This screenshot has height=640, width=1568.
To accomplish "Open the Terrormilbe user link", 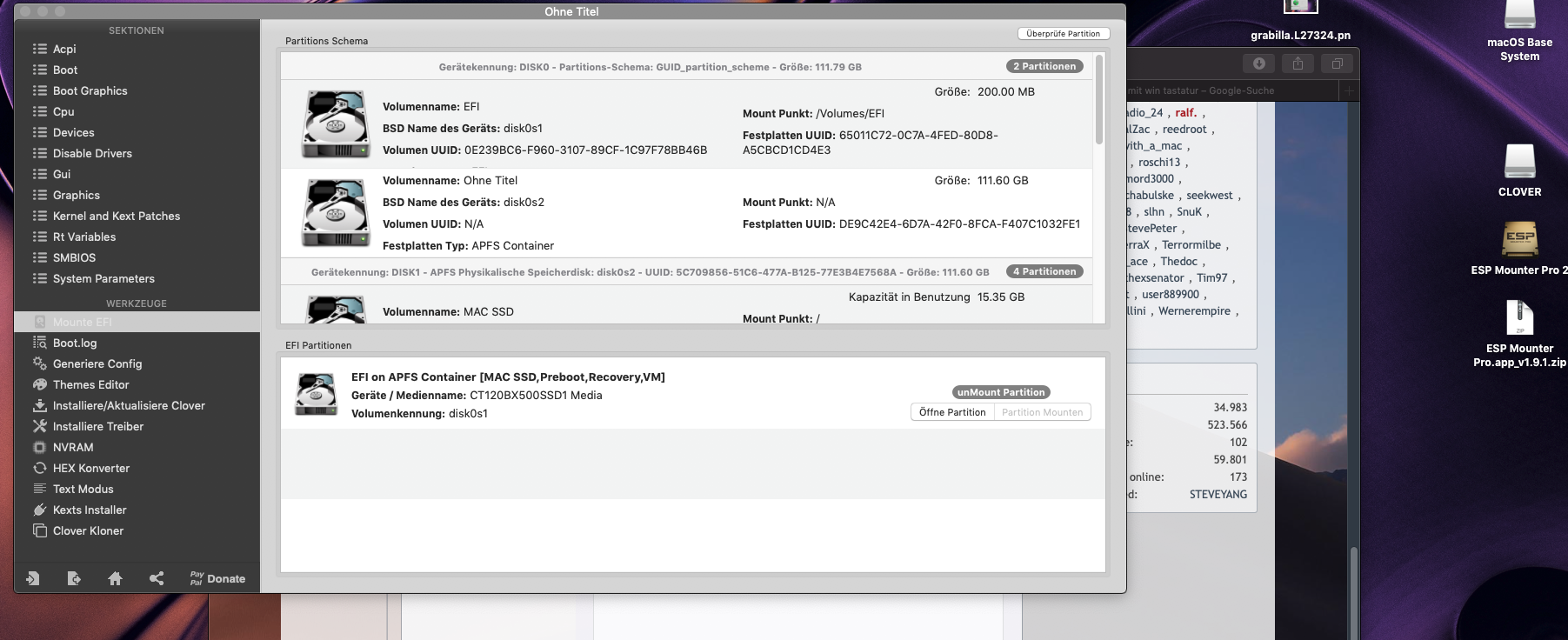I will pyautogui.click(x=1191, y=245).
